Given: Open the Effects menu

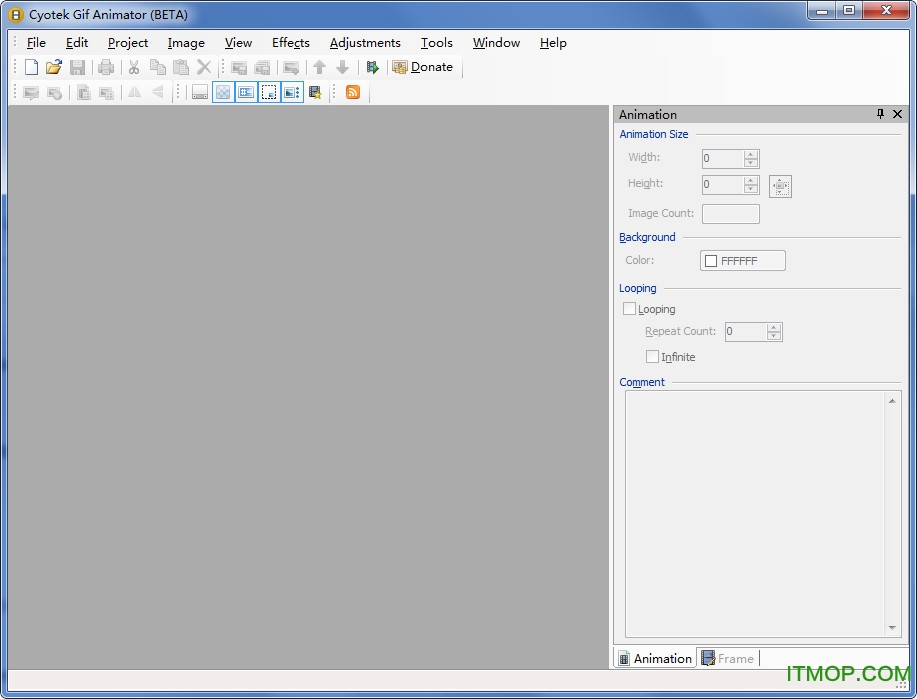Looking at the screenshot, I should pos(291,43).
